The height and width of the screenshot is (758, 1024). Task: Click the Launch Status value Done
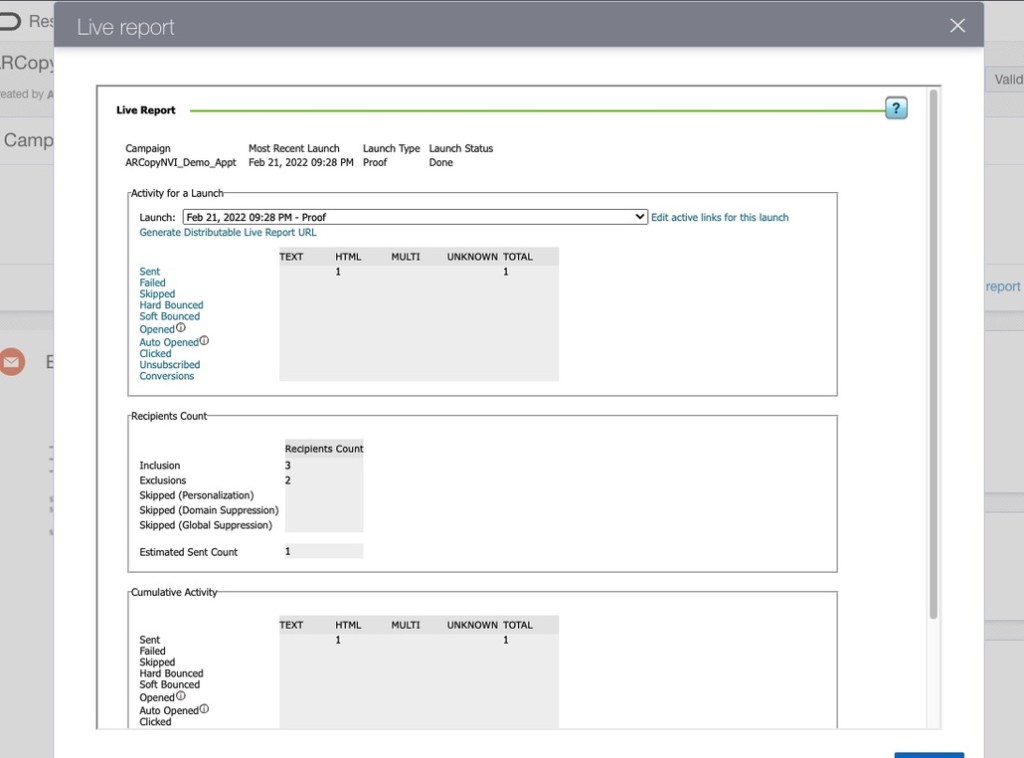441,163
